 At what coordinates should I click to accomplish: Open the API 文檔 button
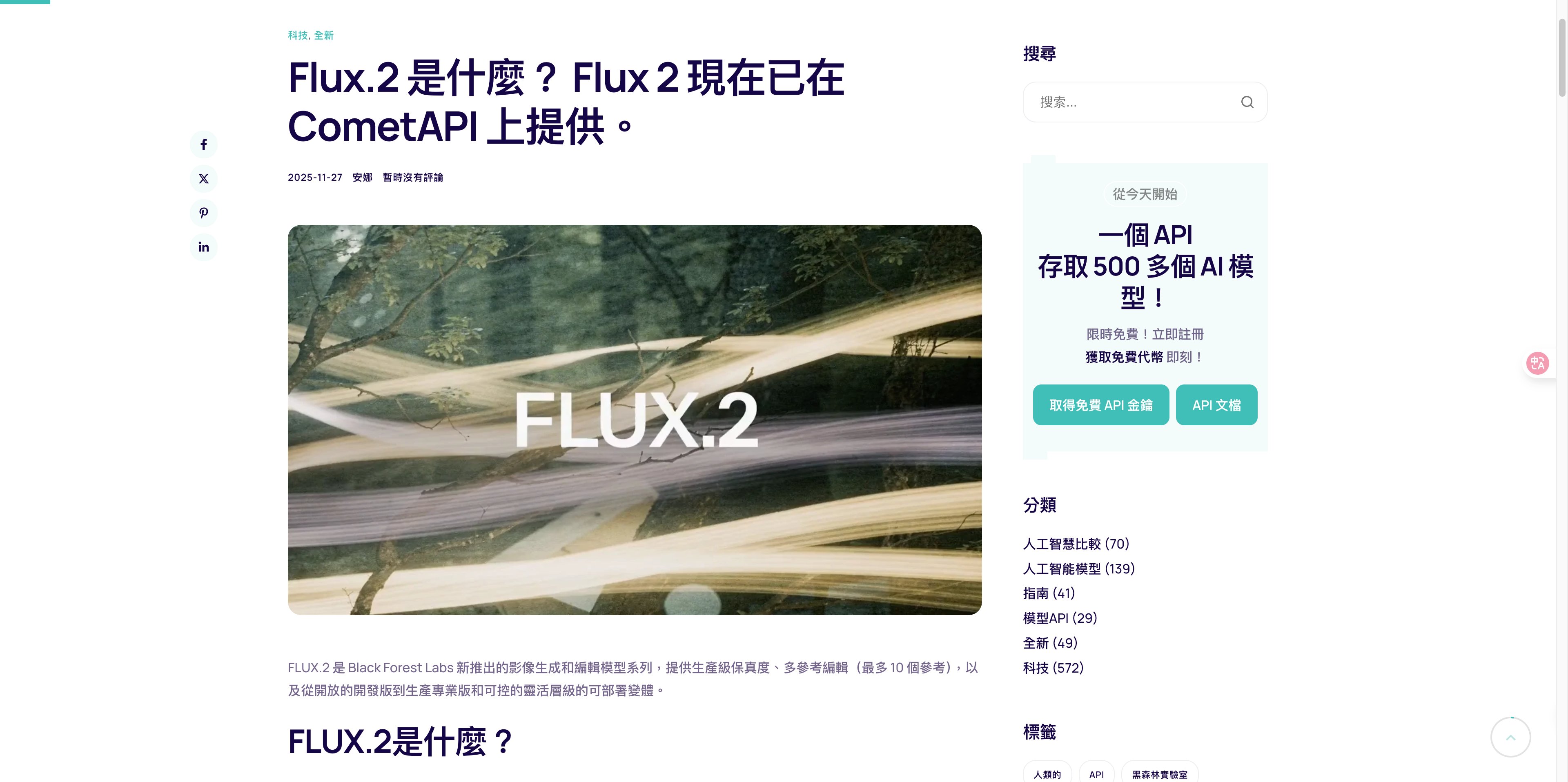[1216, 405]
